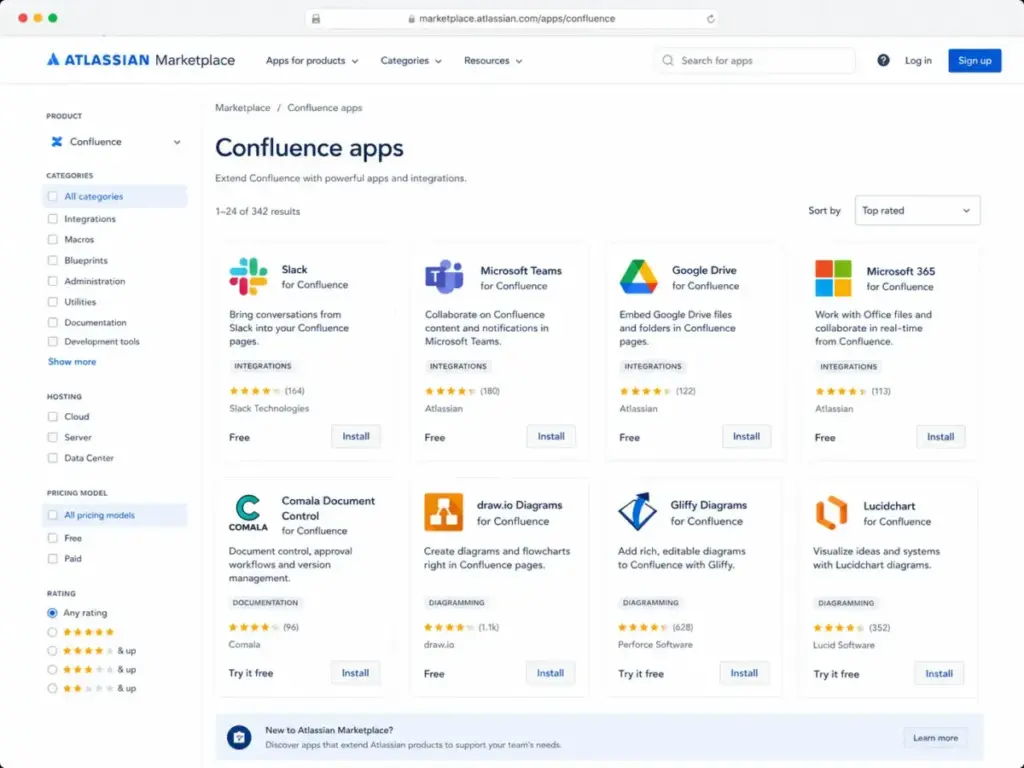Install Slack for Confluence
Viewport: 1024px width, 768px height.
(356, 436)
